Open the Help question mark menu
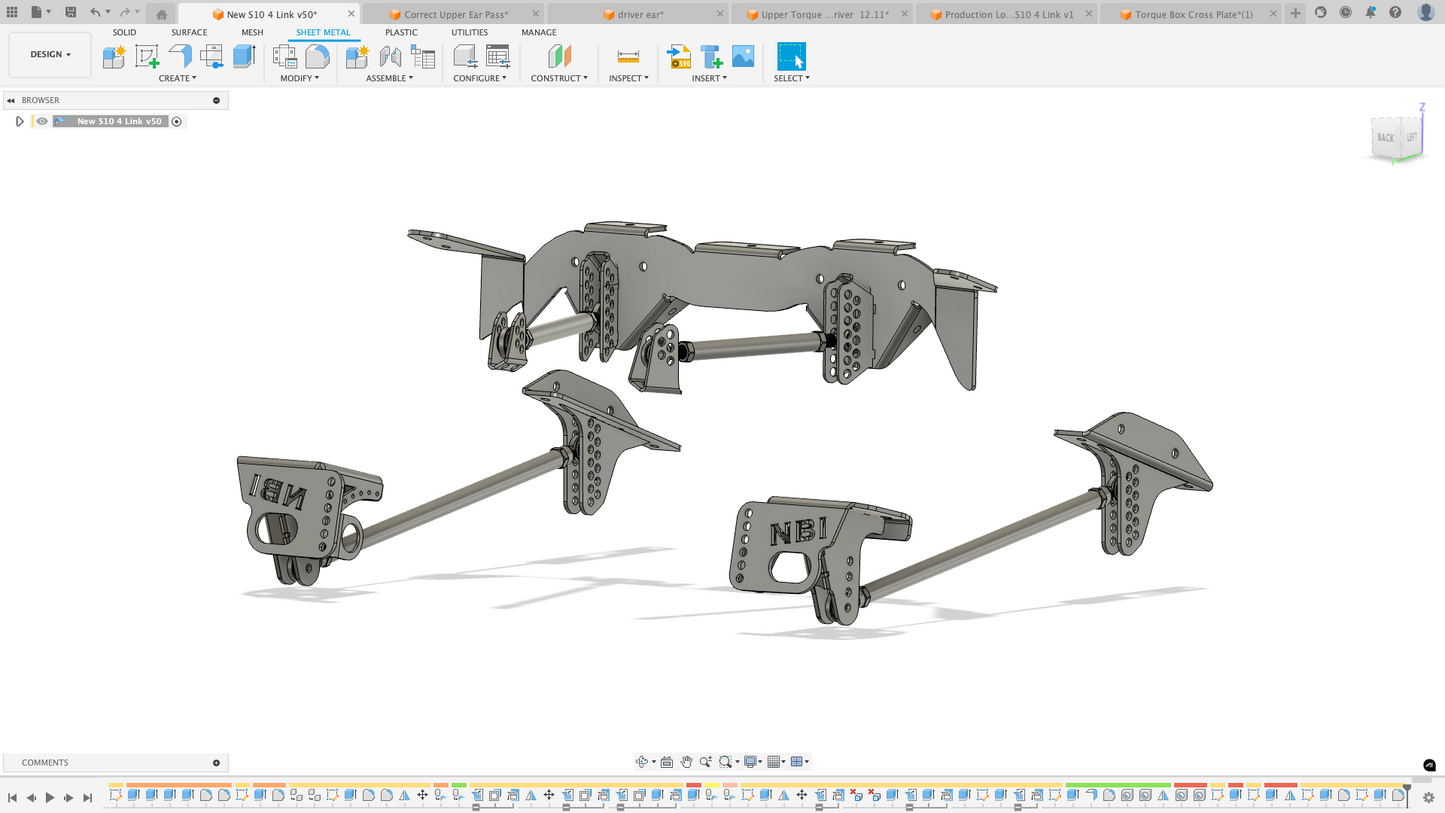The image size is (1445, 813). click(x=1395, y=13)
